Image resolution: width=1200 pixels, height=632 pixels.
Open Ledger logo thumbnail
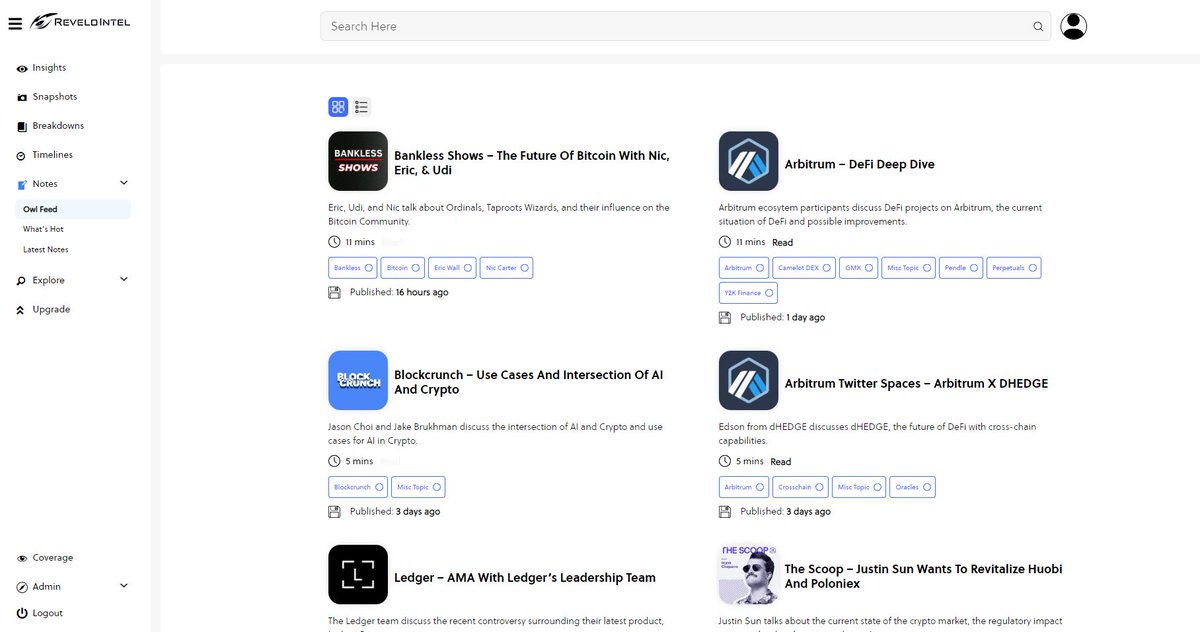(x=358, y=575)
